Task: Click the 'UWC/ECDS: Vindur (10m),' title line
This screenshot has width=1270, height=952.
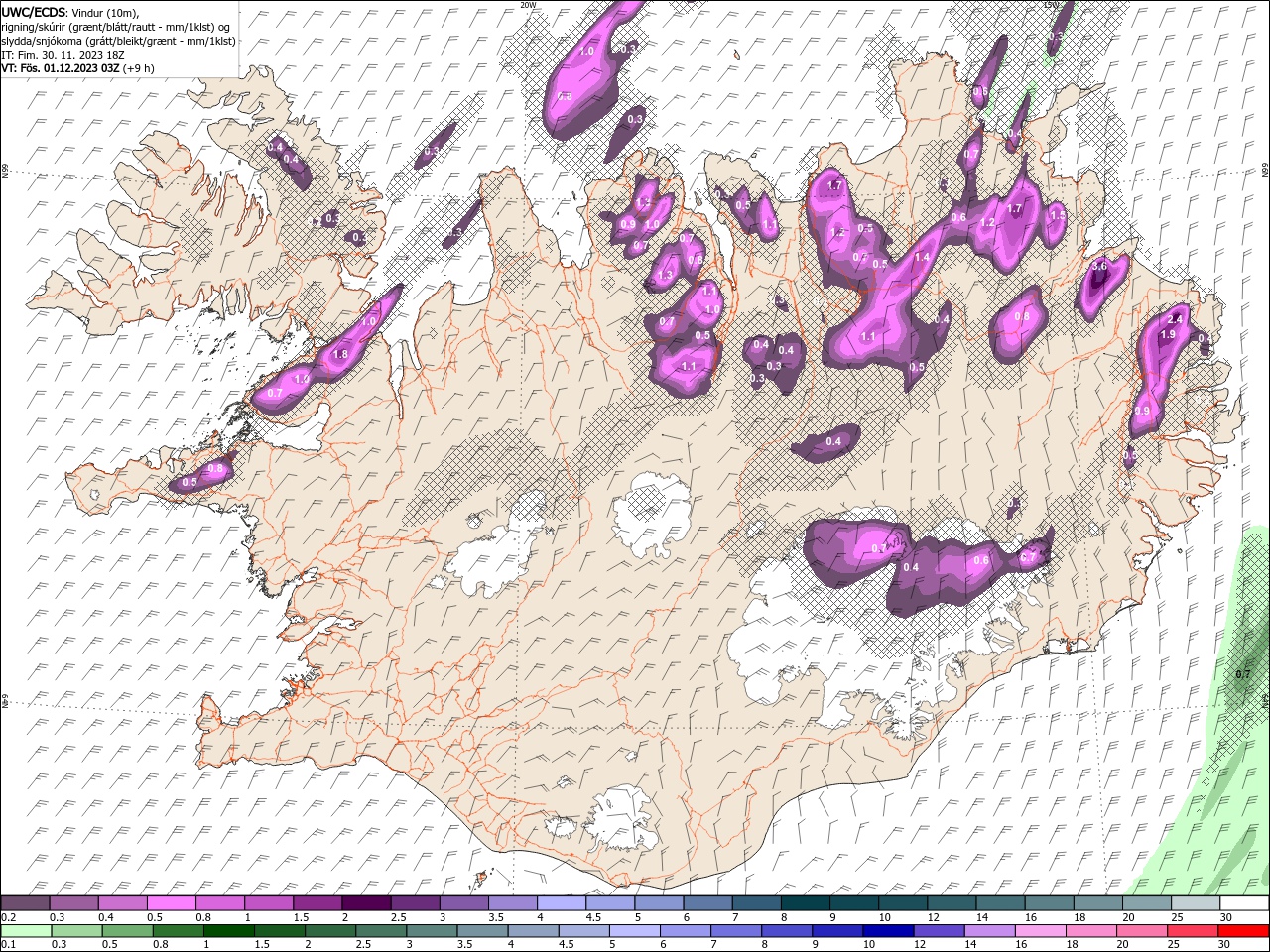Action: point(70,13)
